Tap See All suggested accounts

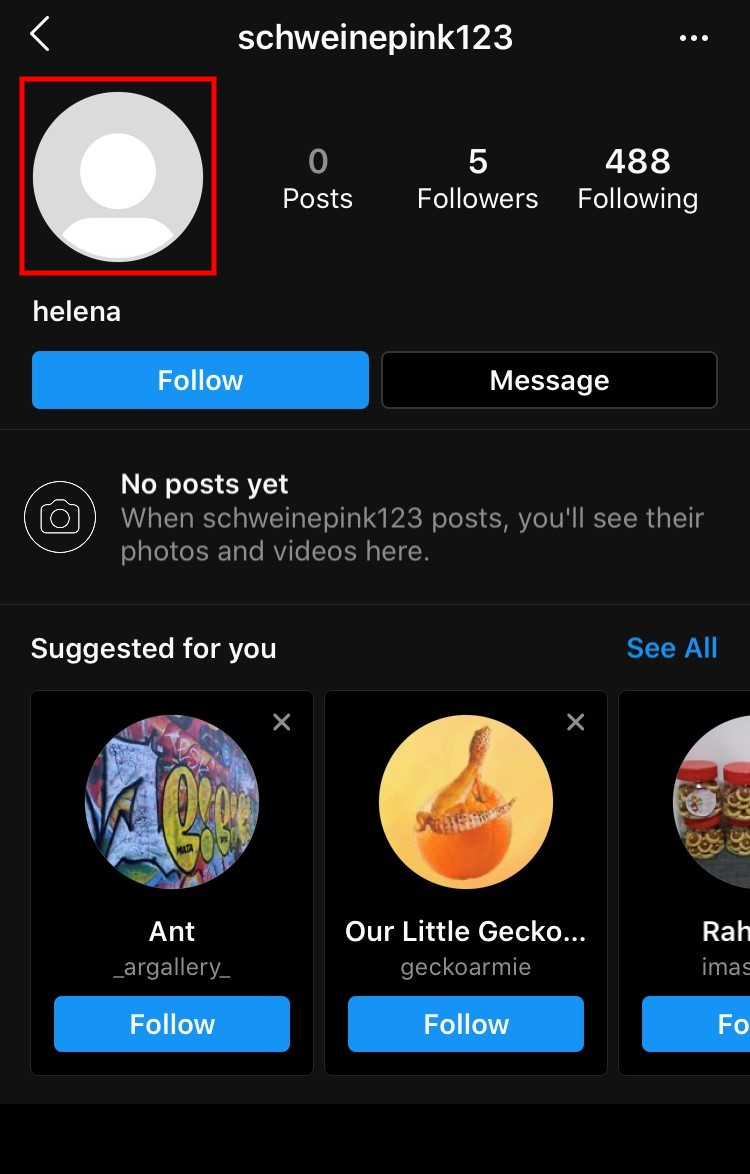672,648
